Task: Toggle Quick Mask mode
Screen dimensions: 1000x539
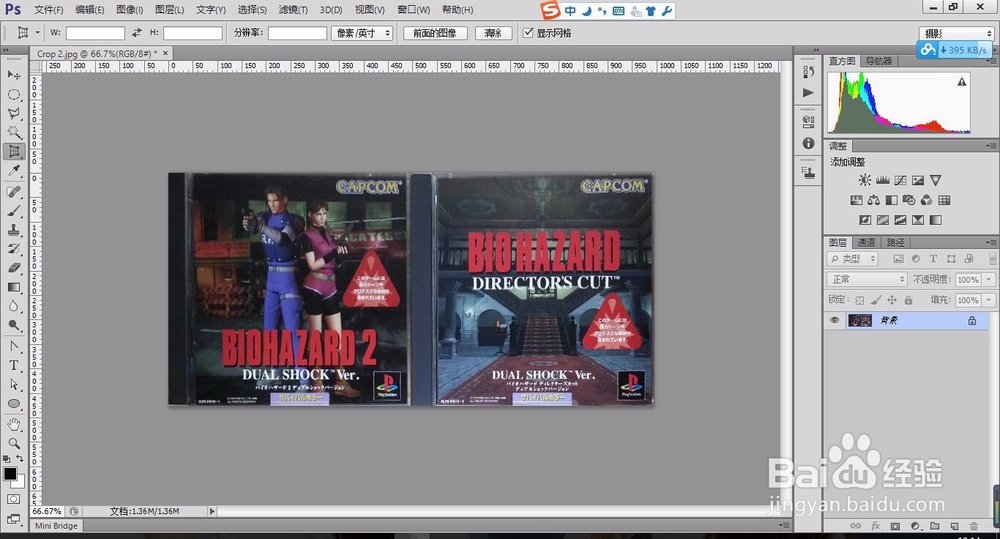Action: pos(13,499)
